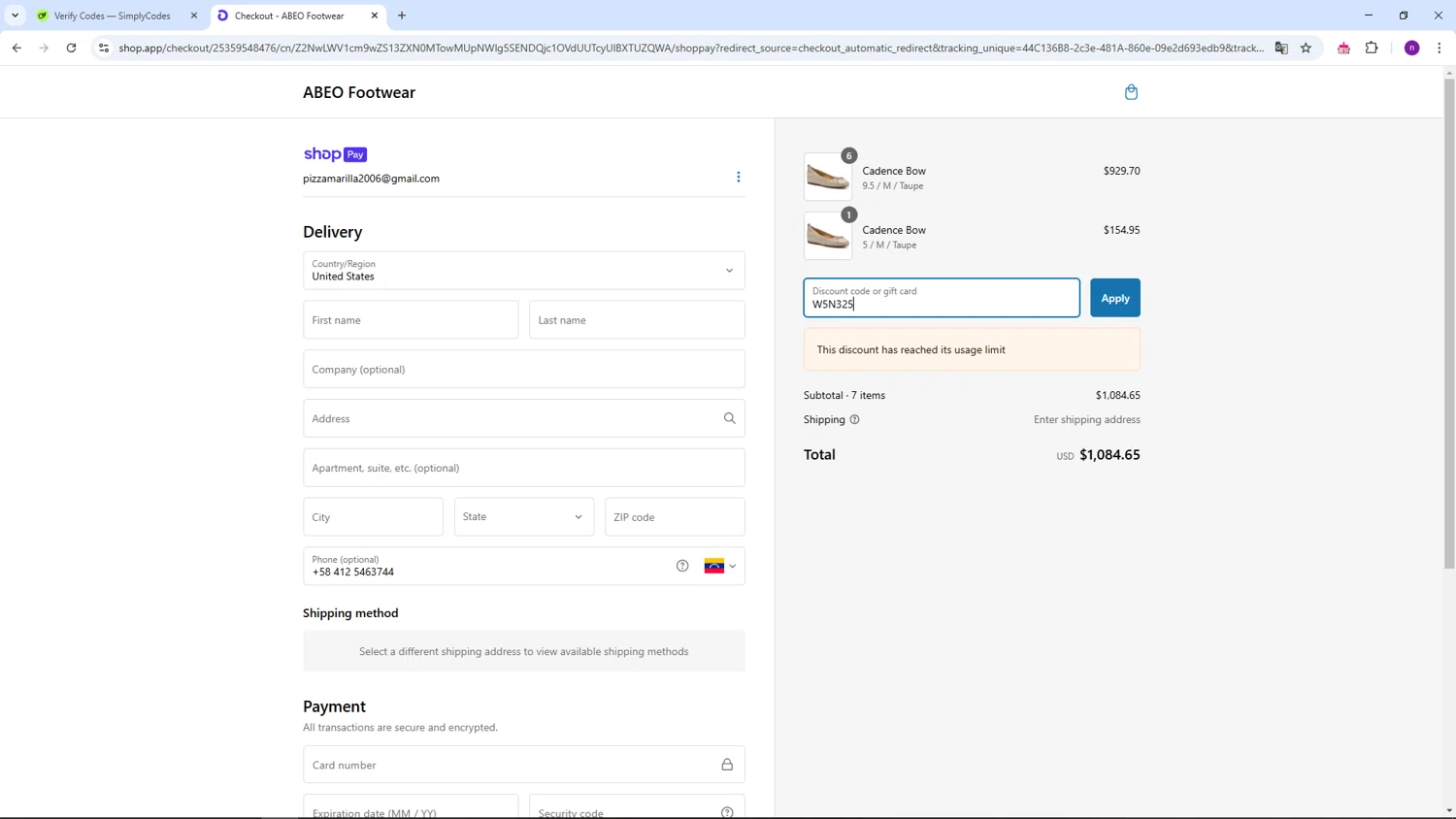
Task: Open the Shop Pay account options menu
Action: (738, 177)
